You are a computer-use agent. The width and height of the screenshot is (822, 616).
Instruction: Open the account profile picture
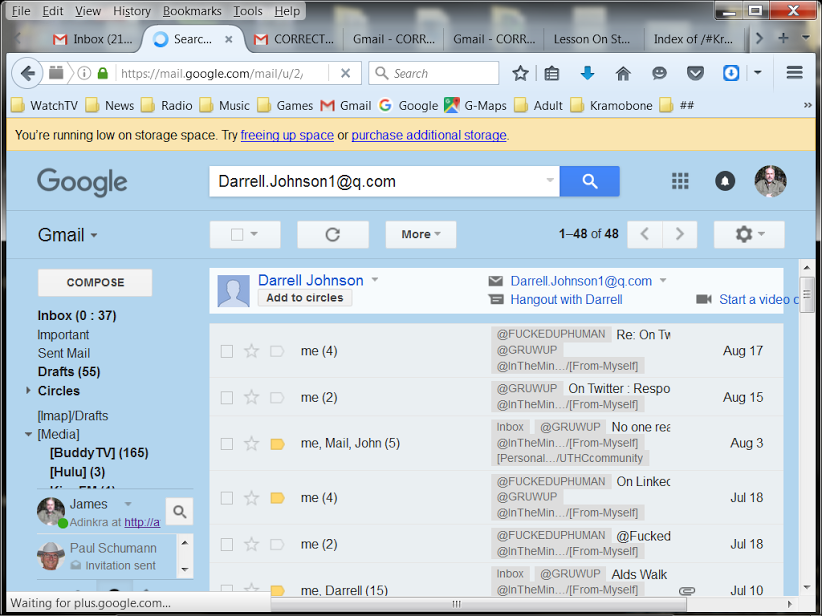tap(770, 181)
